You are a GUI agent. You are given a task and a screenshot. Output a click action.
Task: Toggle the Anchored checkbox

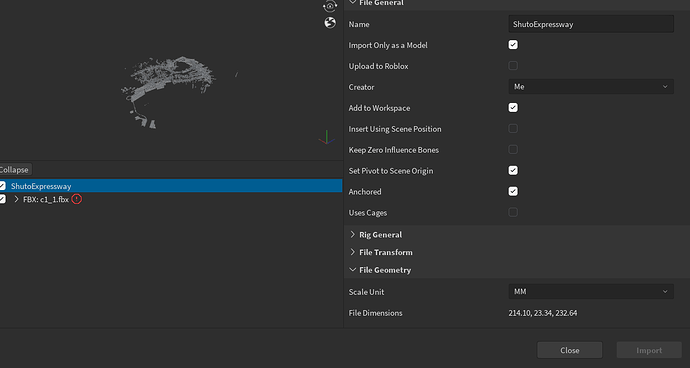click(x=513, y=191)
